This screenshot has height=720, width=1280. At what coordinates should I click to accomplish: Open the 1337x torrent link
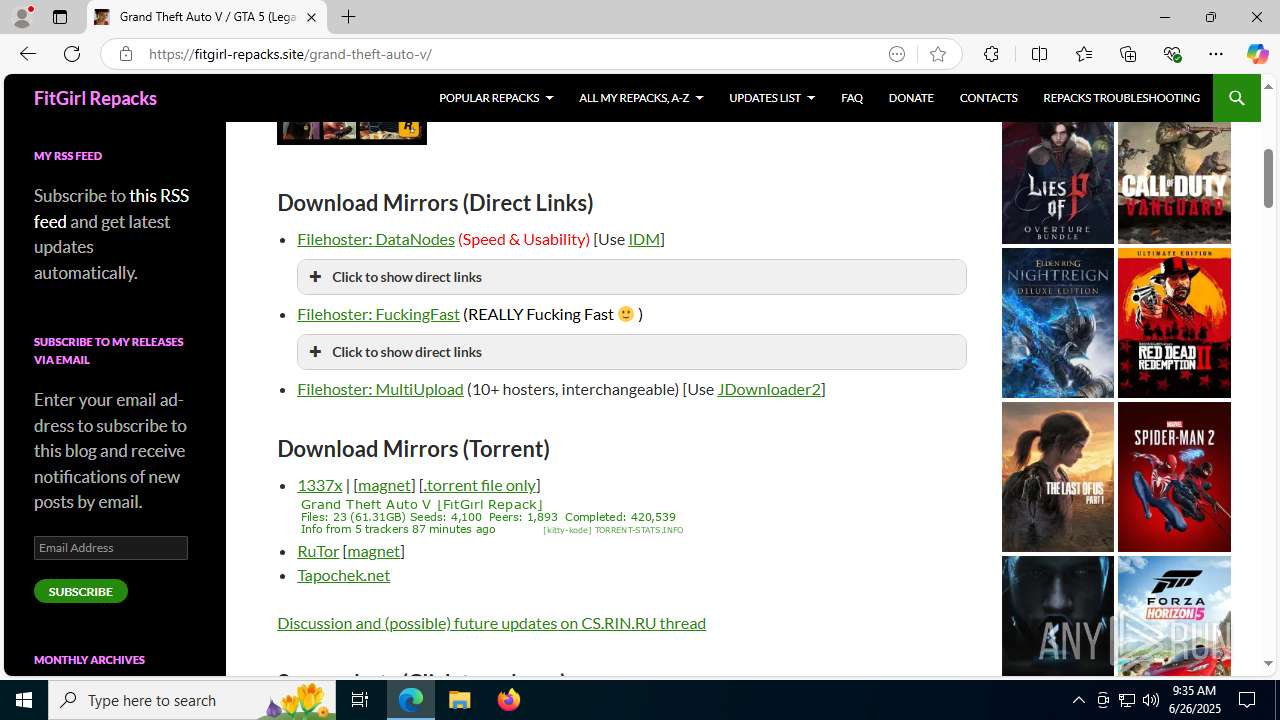319,485
